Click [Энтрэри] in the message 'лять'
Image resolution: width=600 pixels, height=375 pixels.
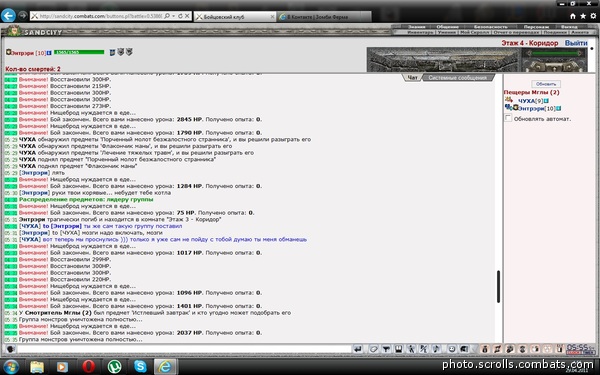tap(34, 173)
